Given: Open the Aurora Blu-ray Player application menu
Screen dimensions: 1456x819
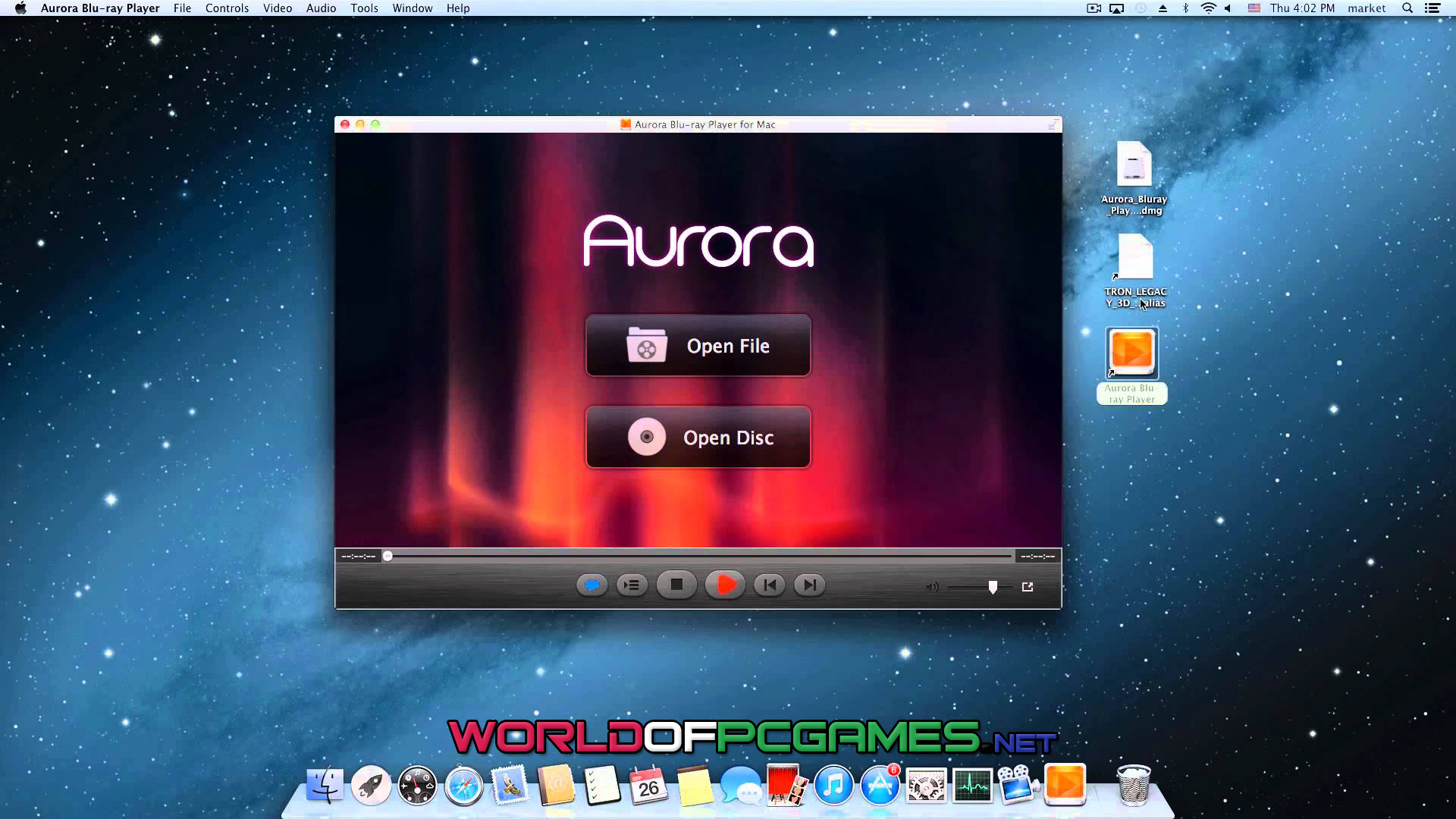Looking at the screenshot, I should point(100,8).
